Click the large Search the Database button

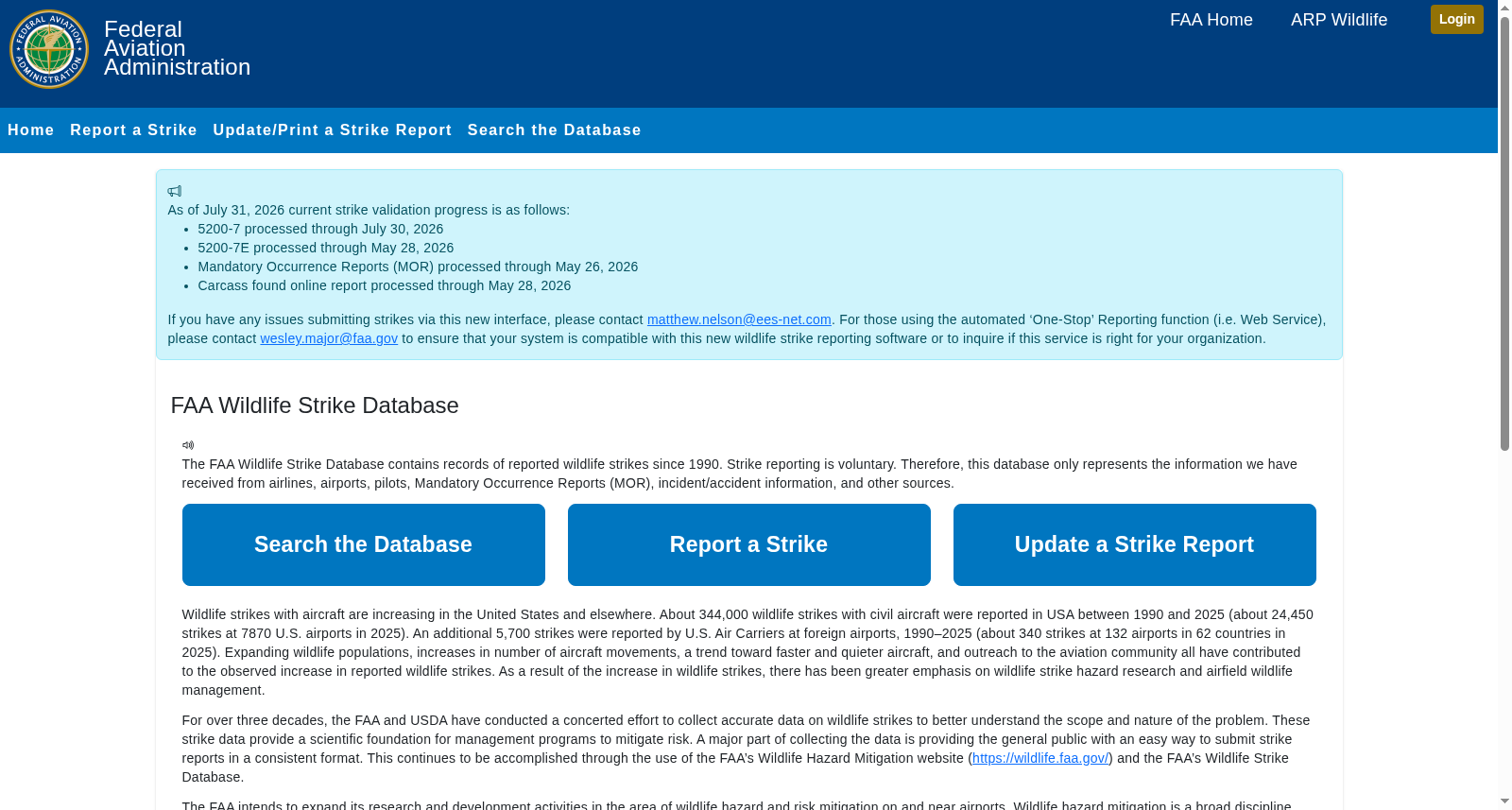[364, 544]
